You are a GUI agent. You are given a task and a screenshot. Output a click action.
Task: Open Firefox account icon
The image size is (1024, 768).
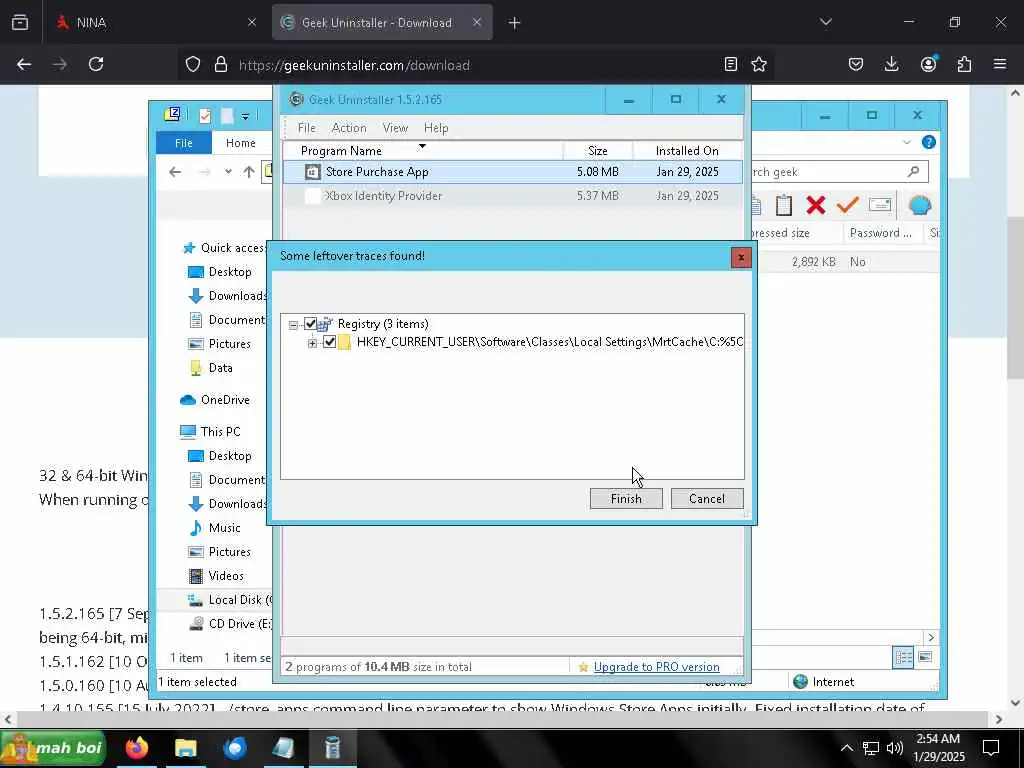(928, 64)
